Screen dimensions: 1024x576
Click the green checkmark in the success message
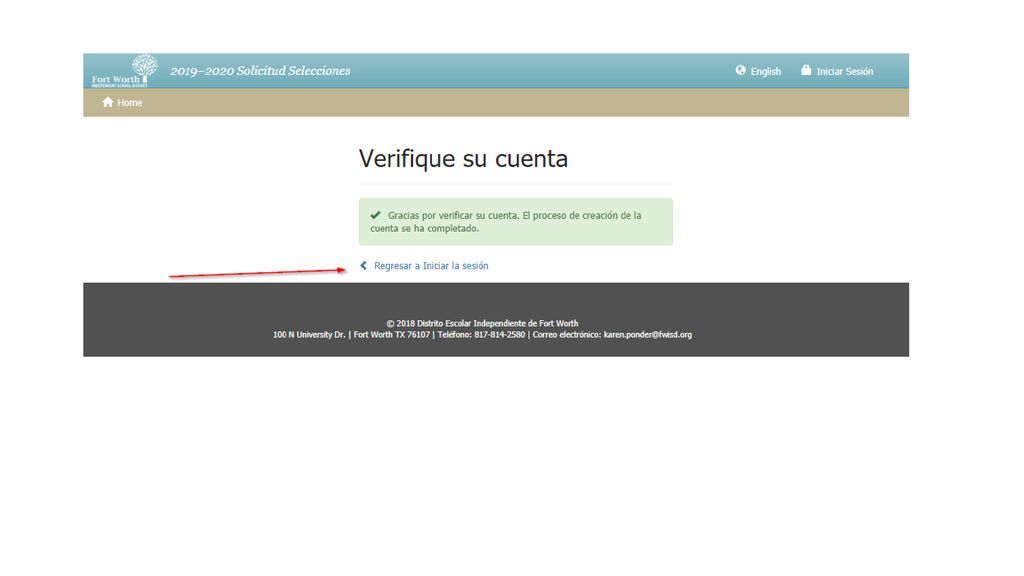pyautogui.click(x=376, y=215)
